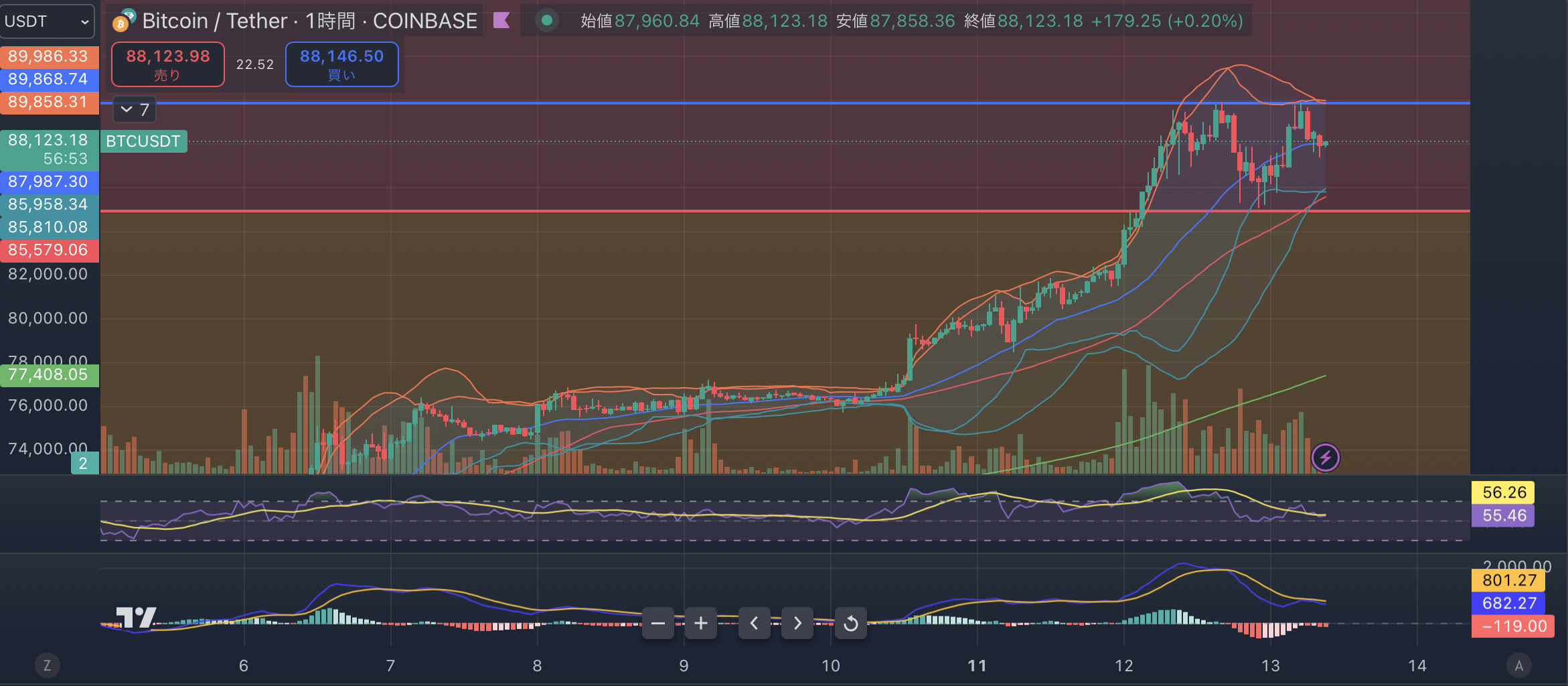Viewport: 1568px width, 686px height.
Task: Open the USDT currency dropdown
Action: click(47, 21)
